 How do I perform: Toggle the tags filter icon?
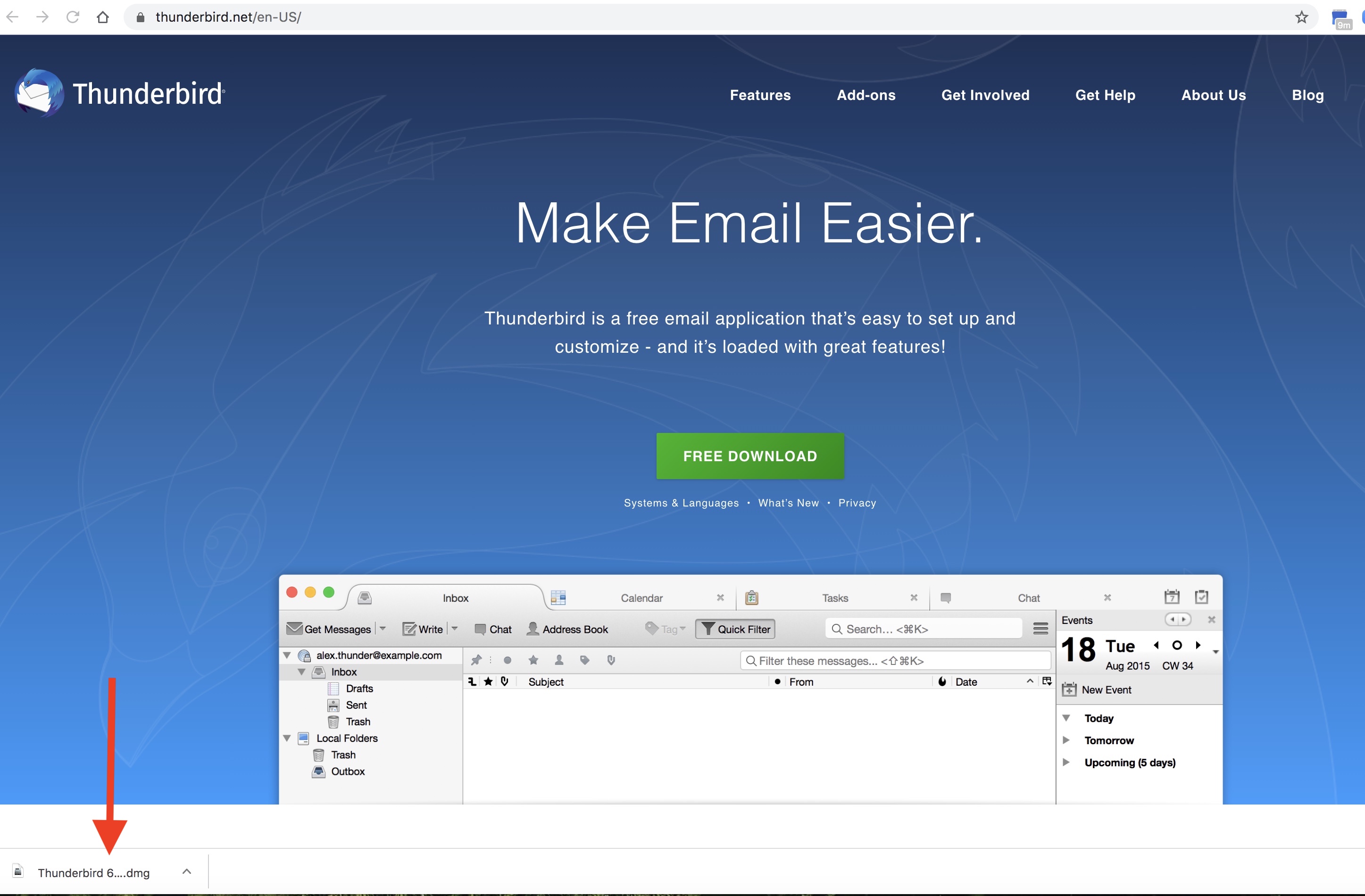(585, 660)
